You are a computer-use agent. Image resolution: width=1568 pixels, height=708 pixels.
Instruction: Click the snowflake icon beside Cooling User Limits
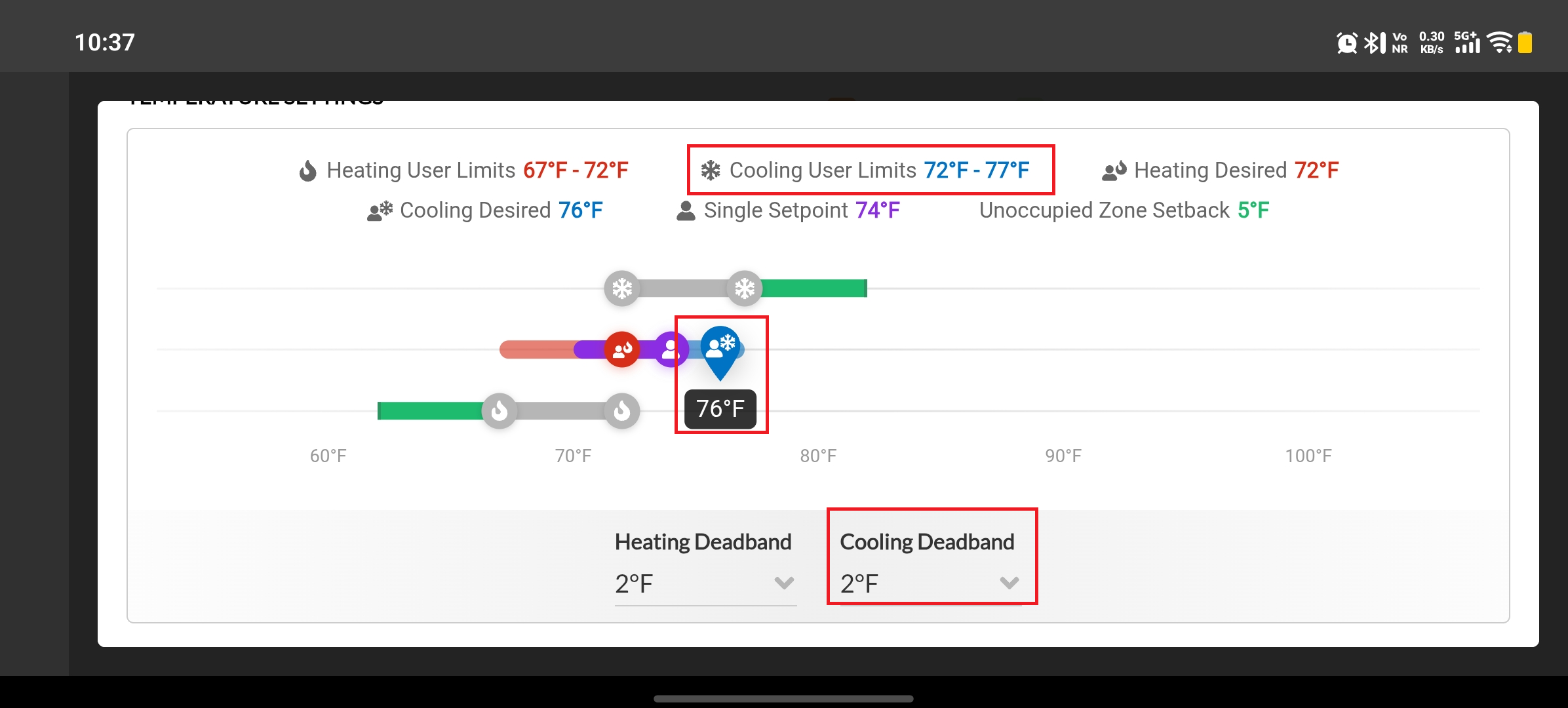711,170
